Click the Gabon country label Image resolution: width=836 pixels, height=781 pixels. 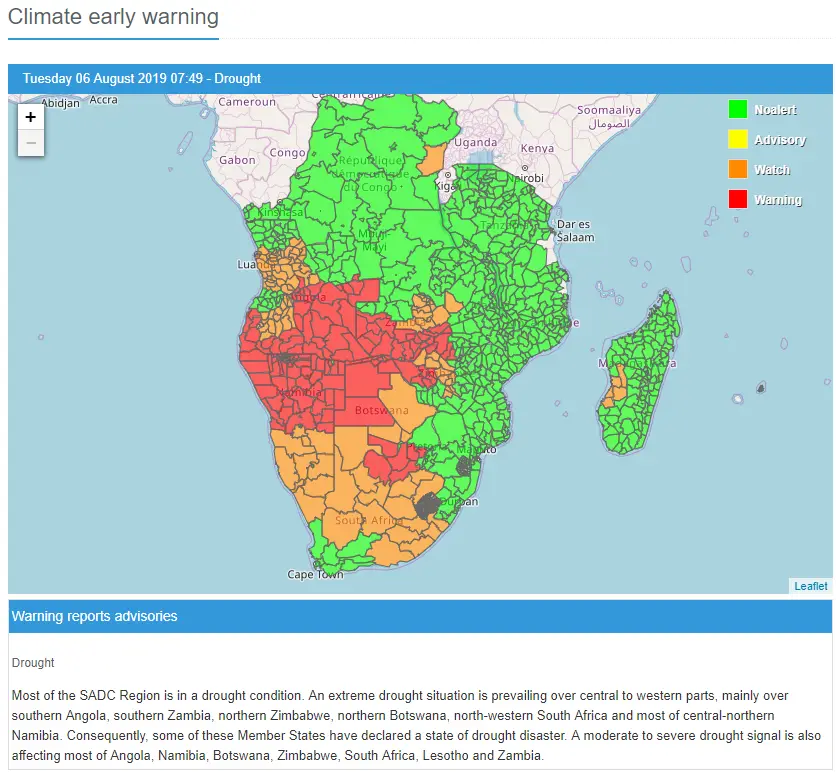click(237, 160)
